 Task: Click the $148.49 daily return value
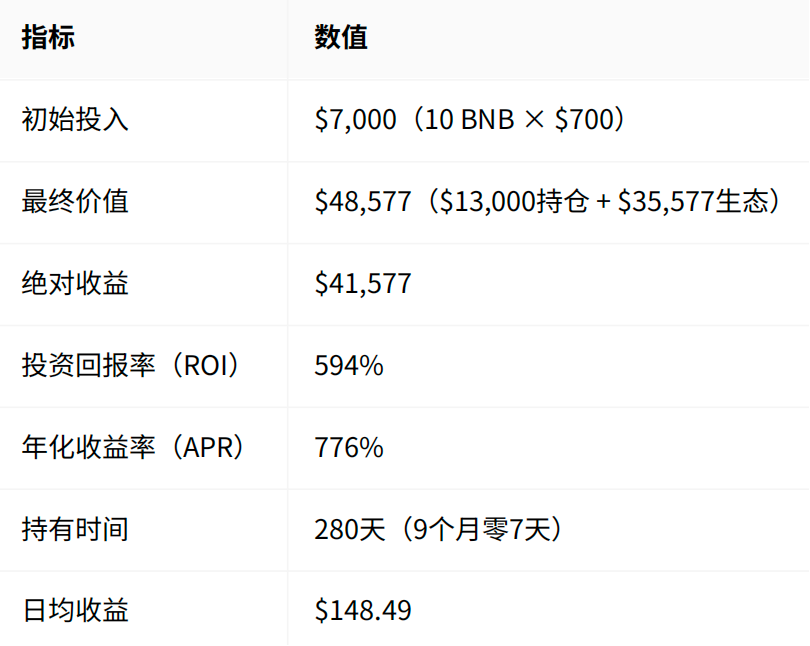pyautogui.click(x=363, y=610)
